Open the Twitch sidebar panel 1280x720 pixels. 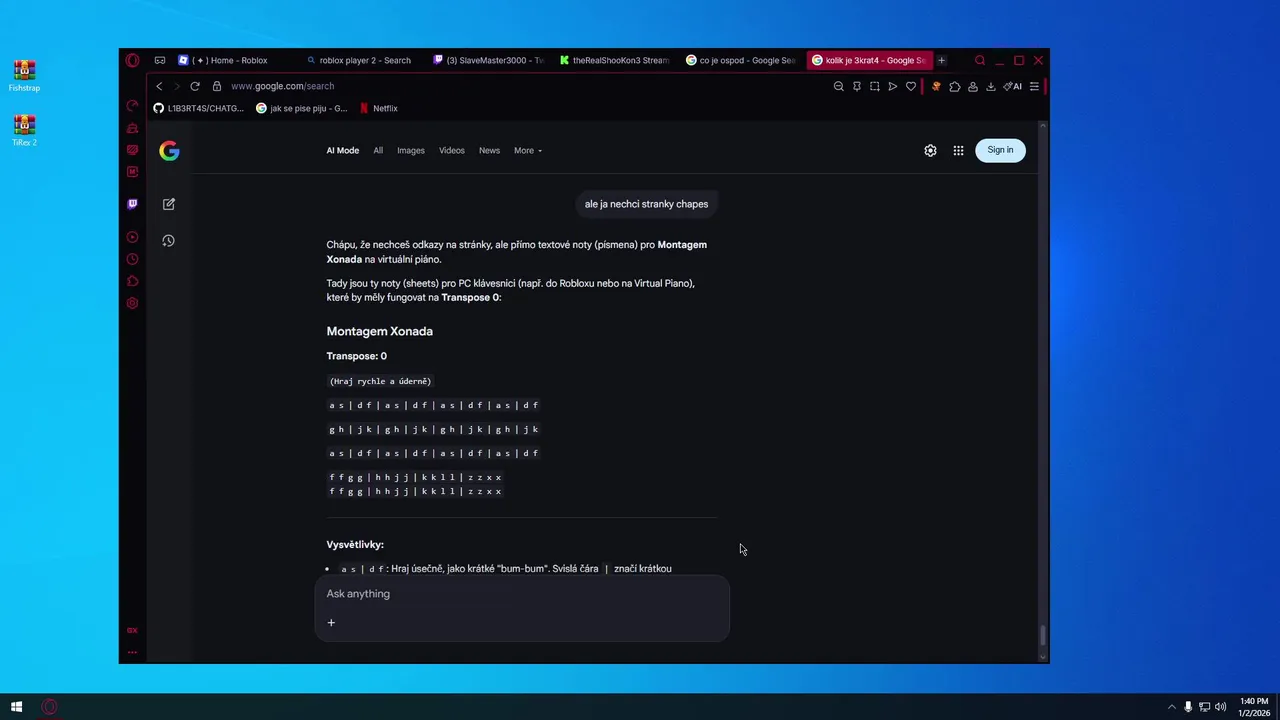coord(132,204)
